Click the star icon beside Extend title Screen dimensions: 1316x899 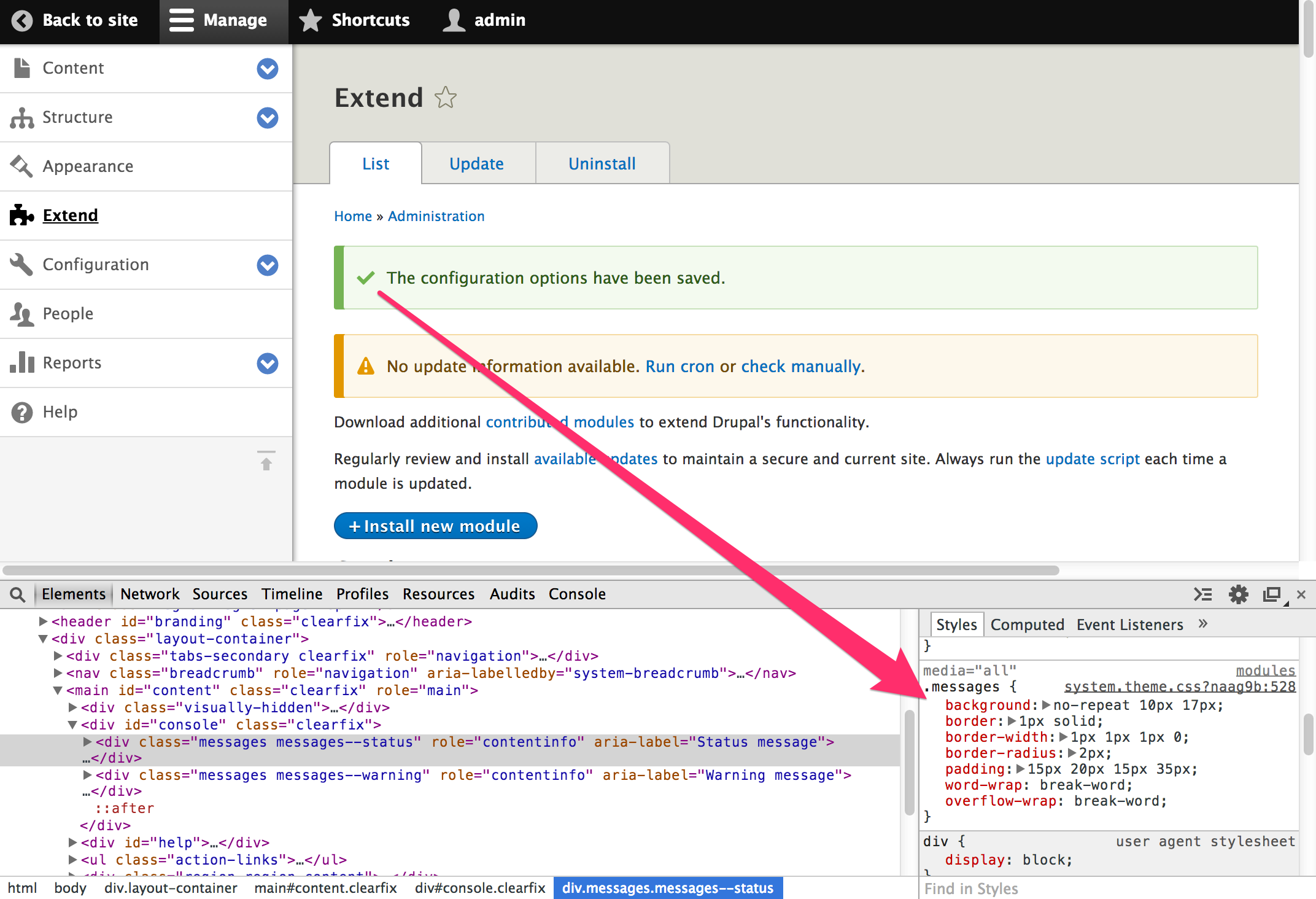click(446, 98)
